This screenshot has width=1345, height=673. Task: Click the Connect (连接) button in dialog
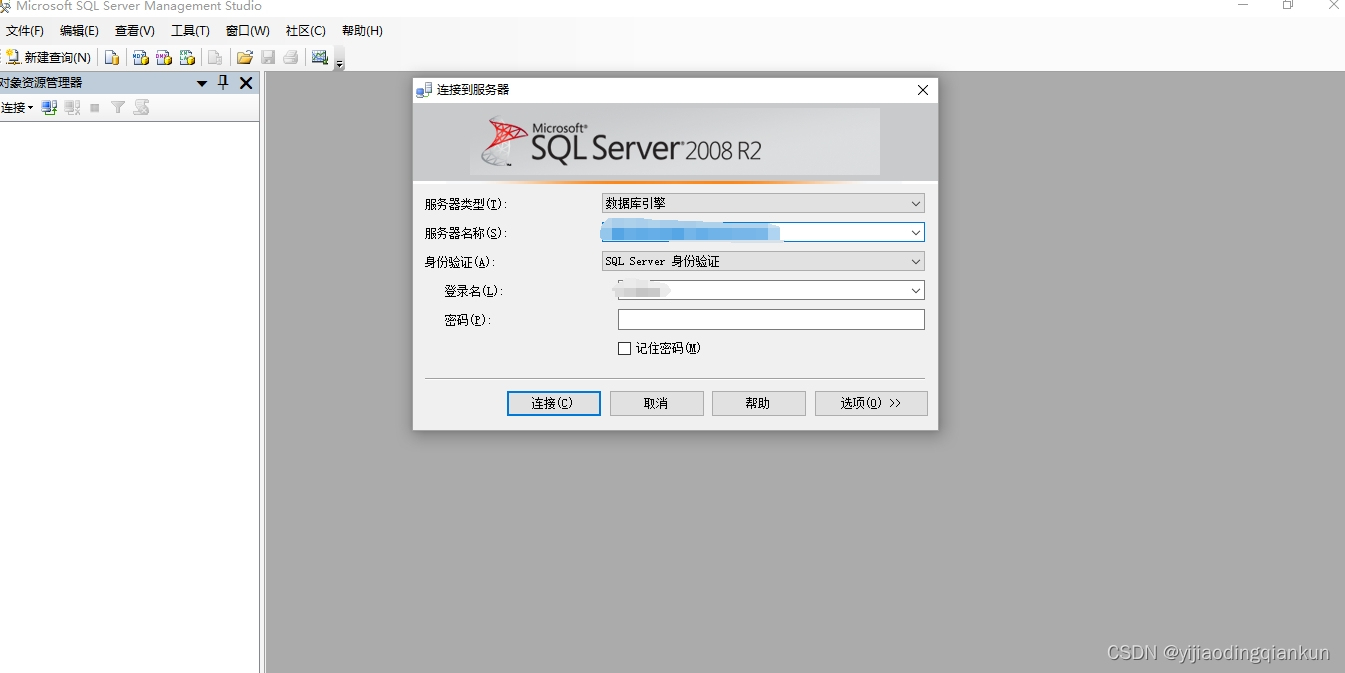pyautogui.click(x=554, y=403)
